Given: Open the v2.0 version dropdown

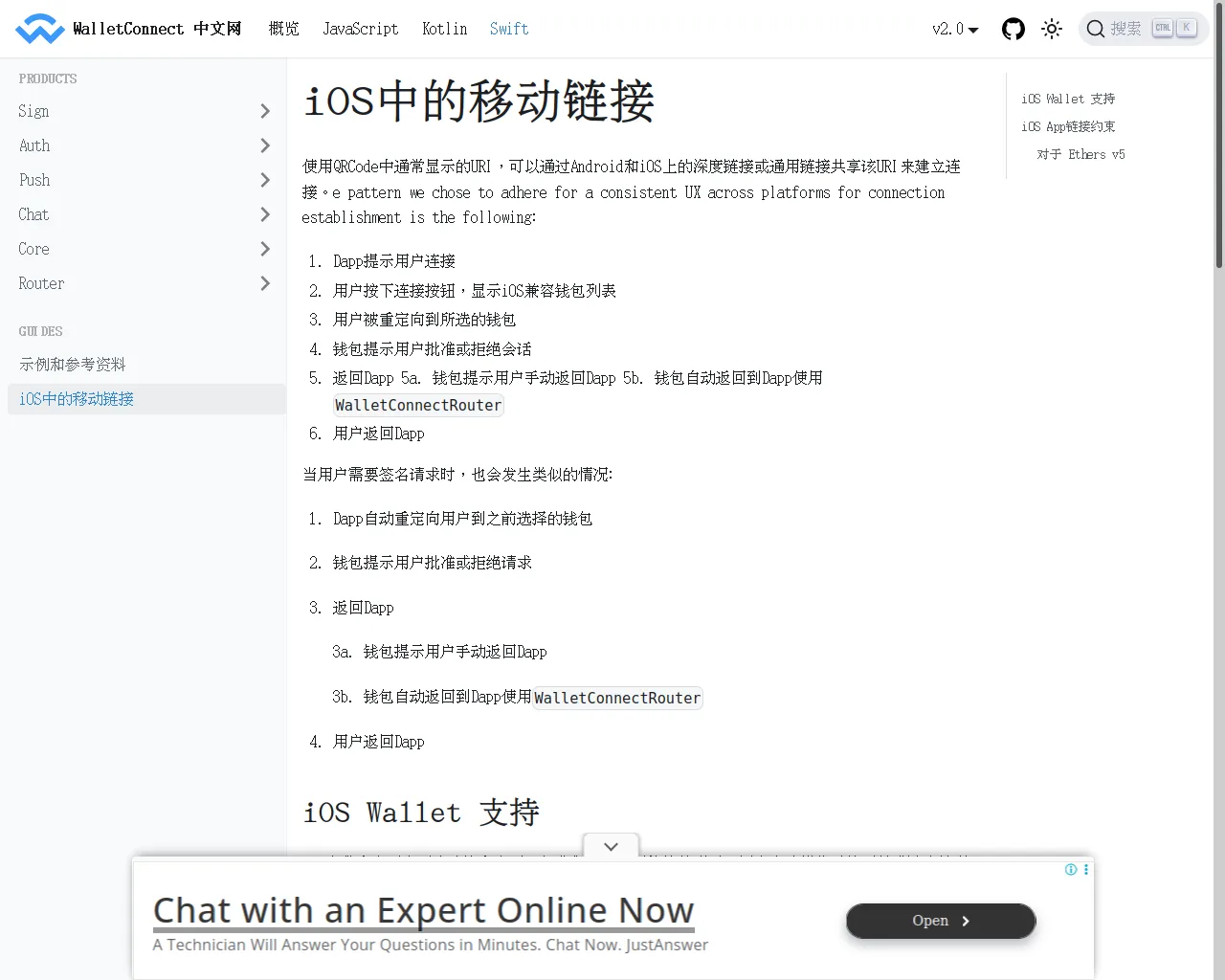Looking at the screenshot, I should click(955, 29).
